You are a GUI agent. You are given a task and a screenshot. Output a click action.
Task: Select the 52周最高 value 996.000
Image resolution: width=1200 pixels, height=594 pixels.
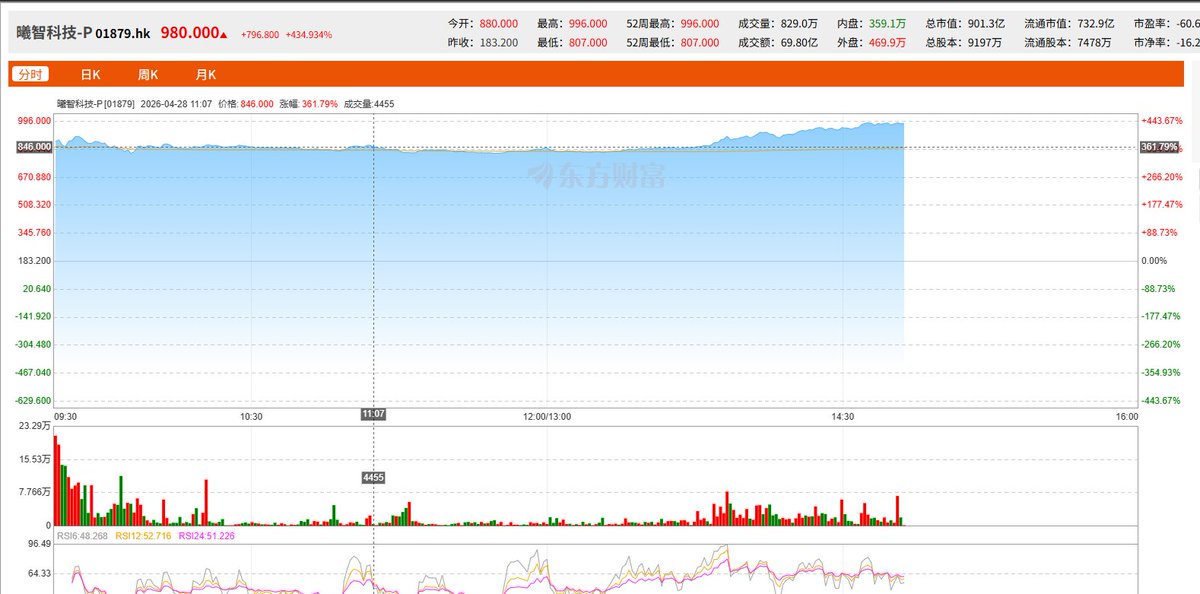click(698, 23)
